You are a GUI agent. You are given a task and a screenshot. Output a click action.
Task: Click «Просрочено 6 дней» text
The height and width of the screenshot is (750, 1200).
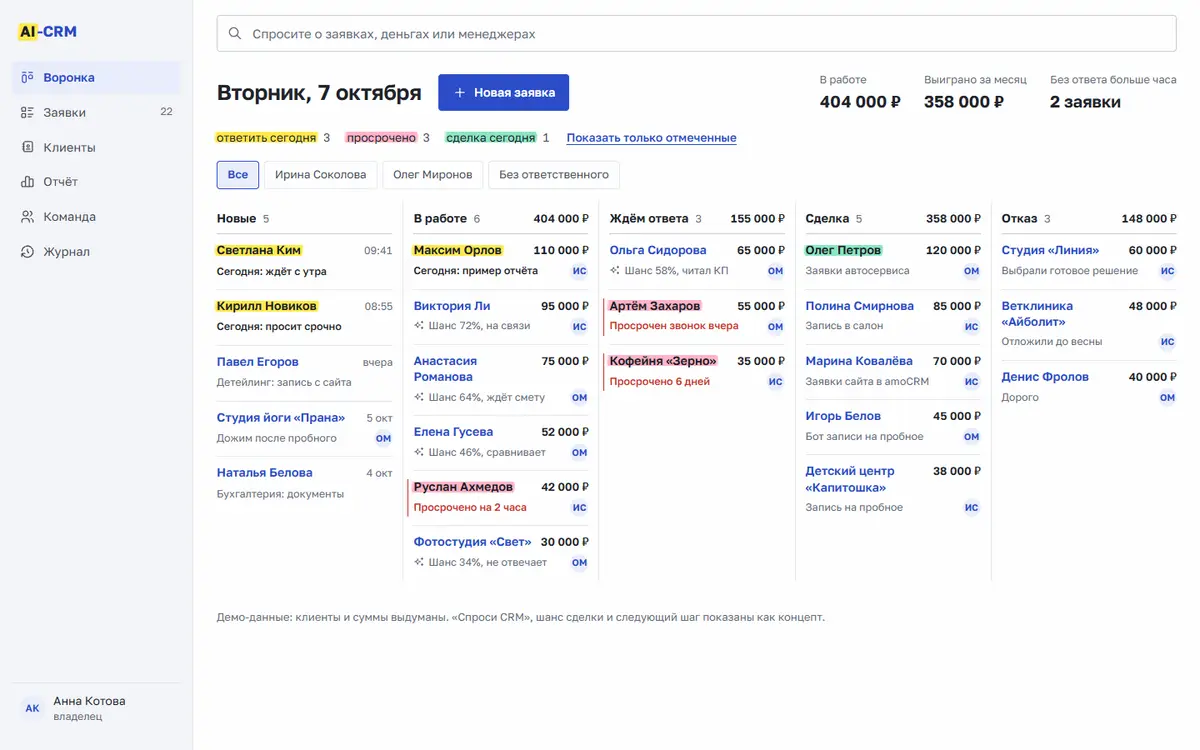[x=659, y=382]
